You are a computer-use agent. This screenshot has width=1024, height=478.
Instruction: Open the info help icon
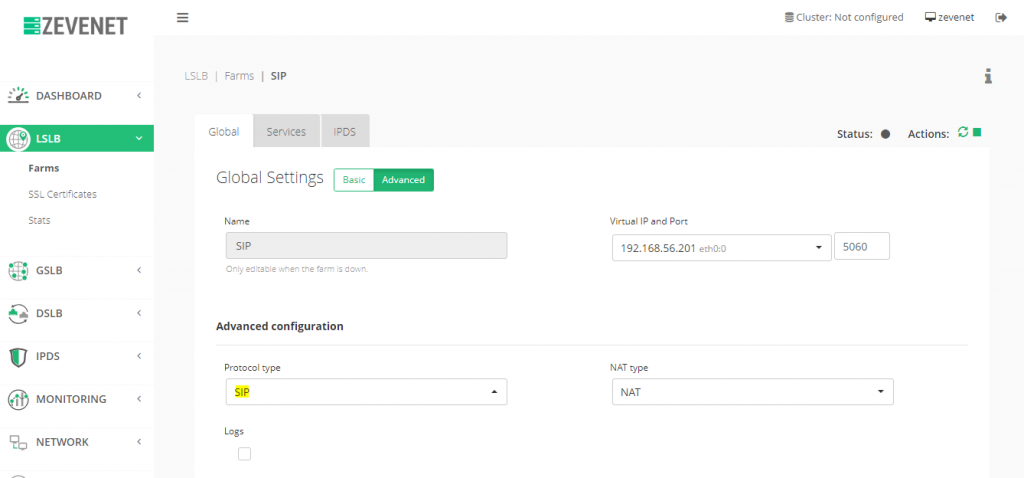[988, 76]
